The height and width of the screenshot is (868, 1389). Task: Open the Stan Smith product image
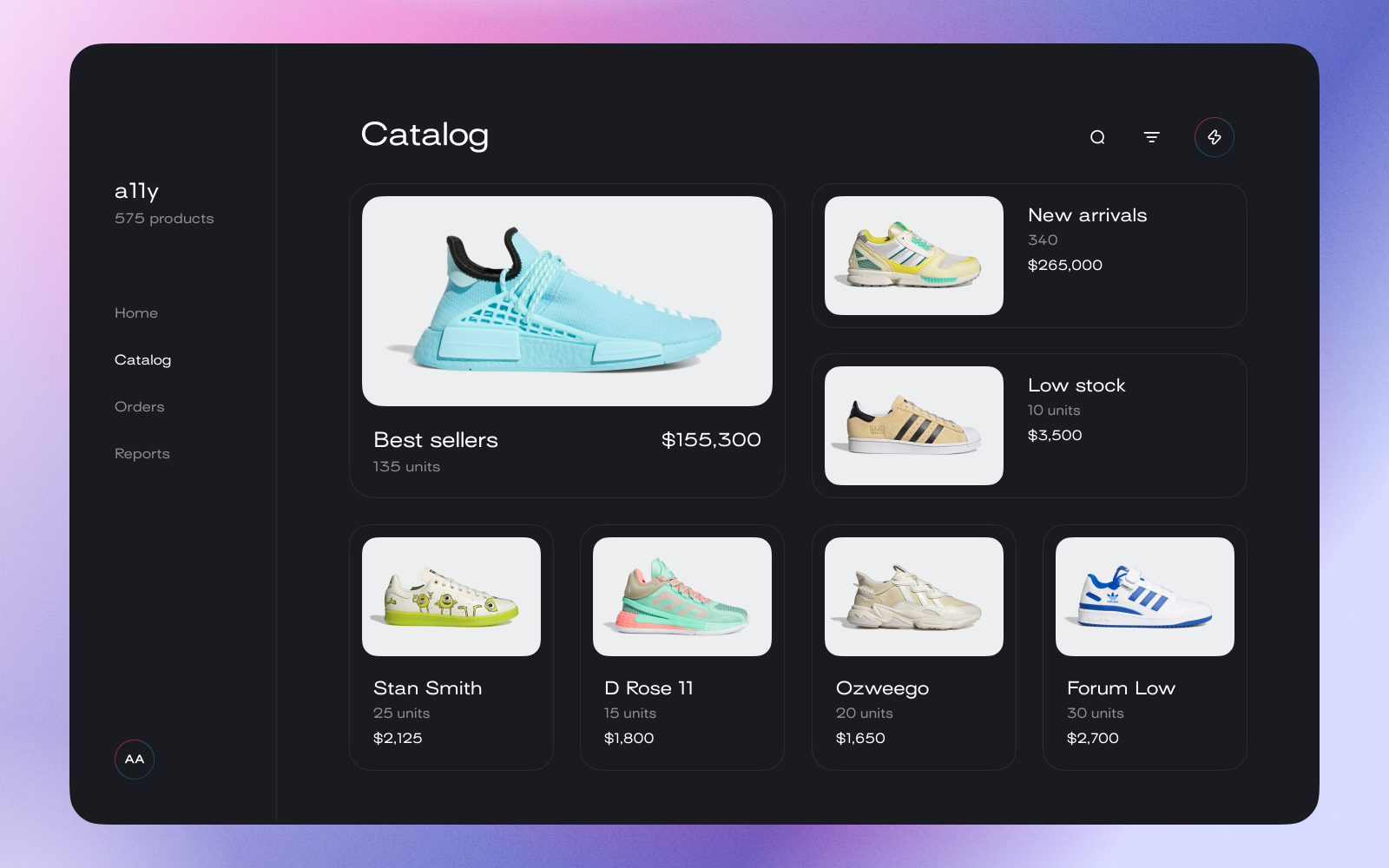[x=451, y=596]
